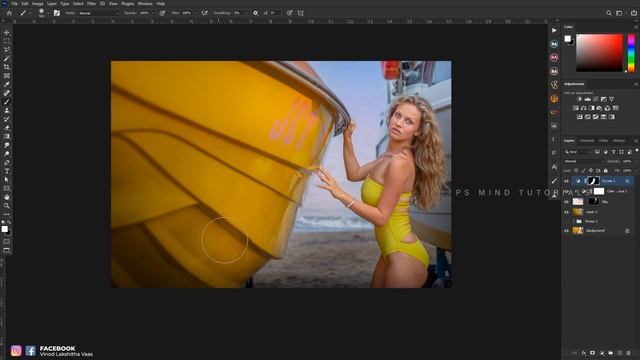Open the brush preset picker arrow
The image size is (640, 360).
tap(48, 13)
